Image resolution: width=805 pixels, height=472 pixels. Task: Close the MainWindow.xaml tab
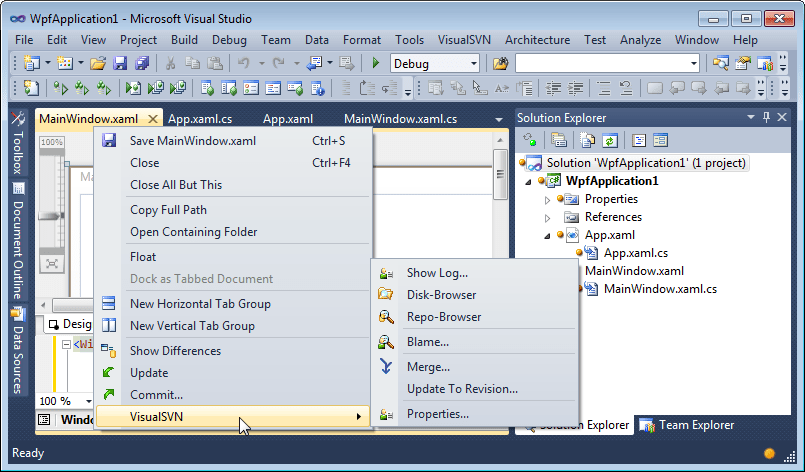(152, 119)
